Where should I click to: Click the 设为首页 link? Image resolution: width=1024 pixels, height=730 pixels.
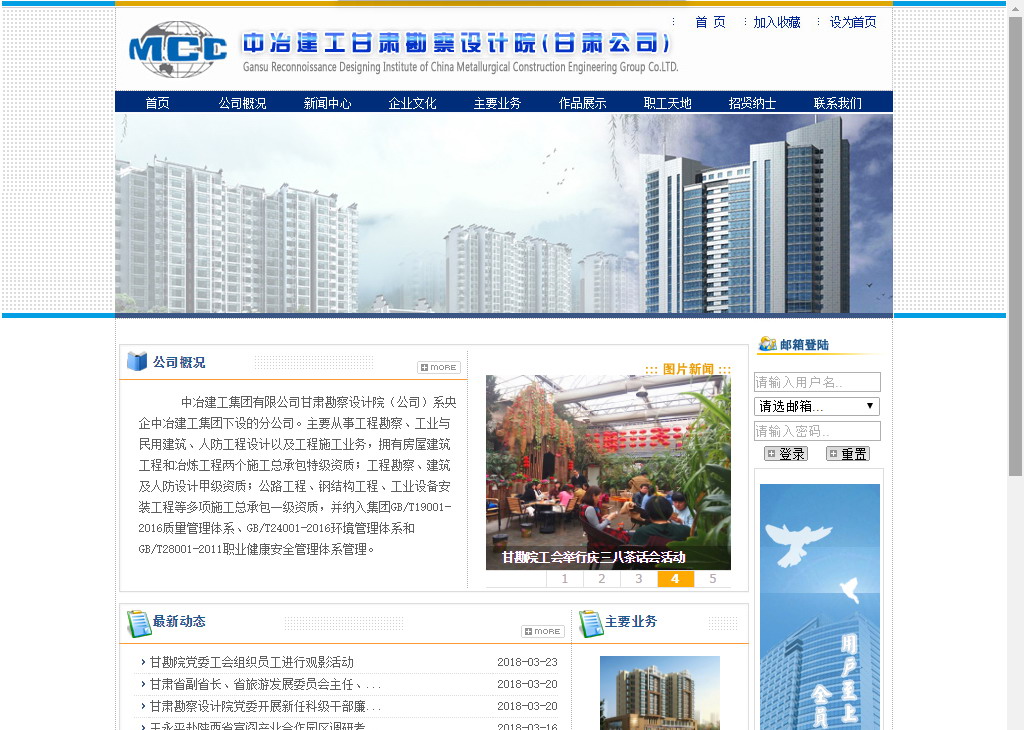[x=853, y=22]
